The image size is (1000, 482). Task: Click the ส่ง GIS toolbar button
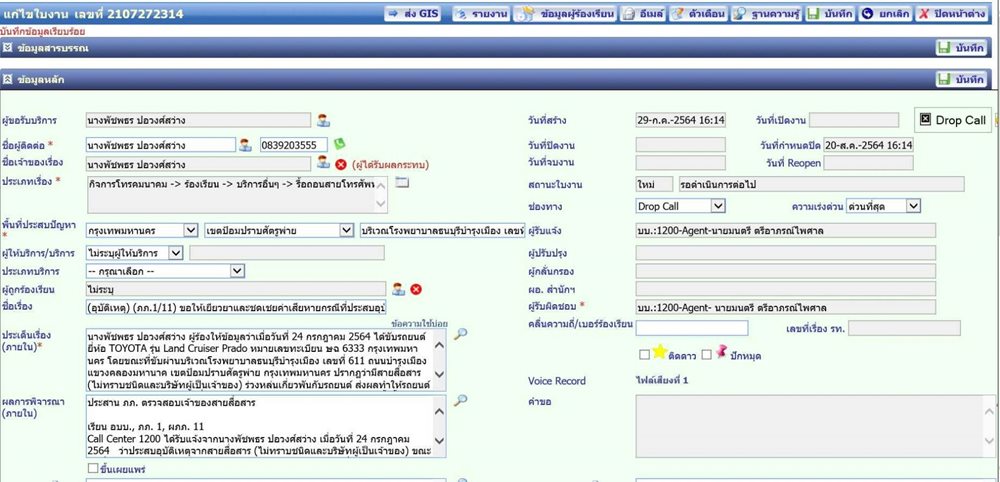coord(413,14)
